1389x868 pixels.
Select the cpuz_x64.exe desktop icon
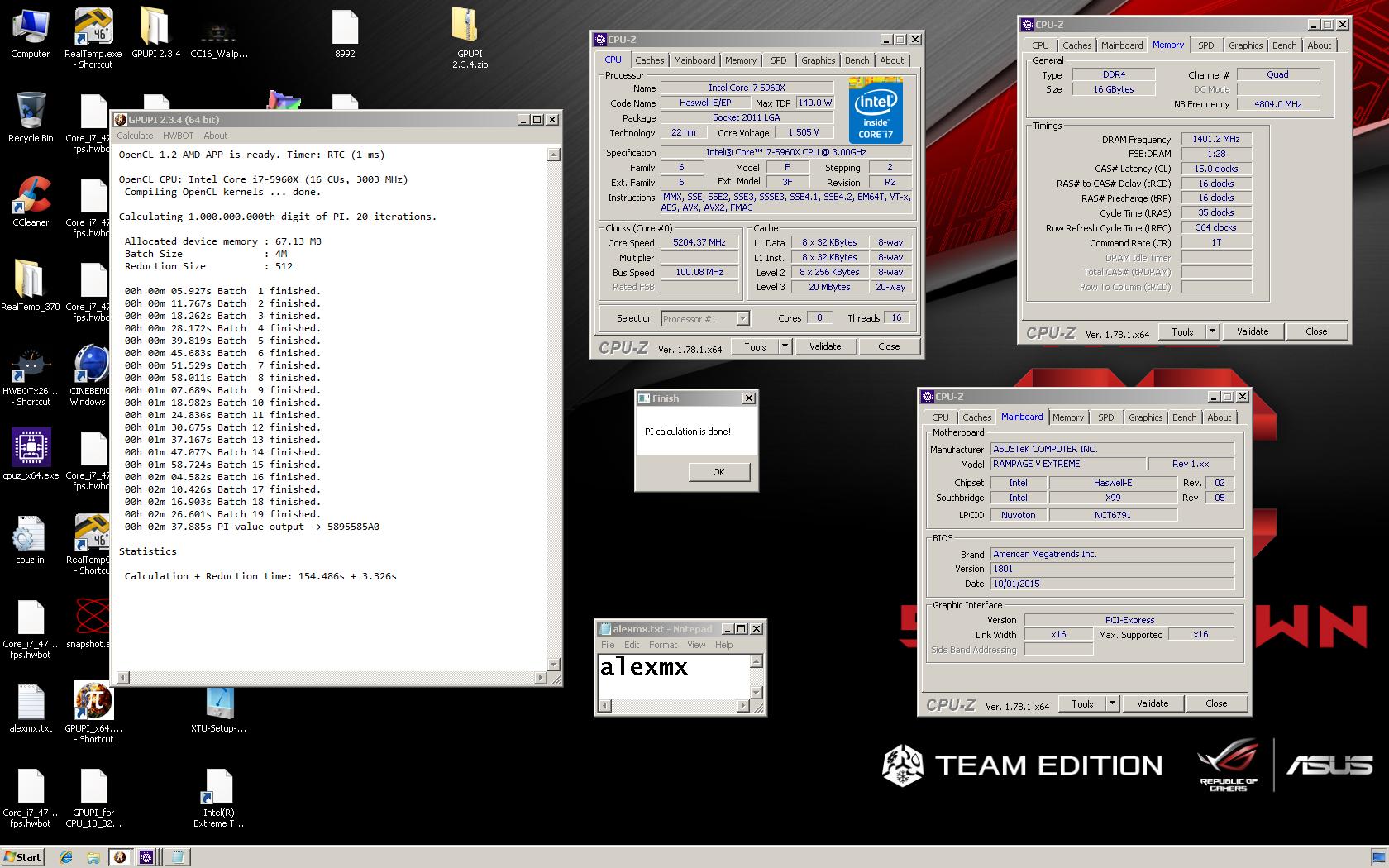click(31, 455)
